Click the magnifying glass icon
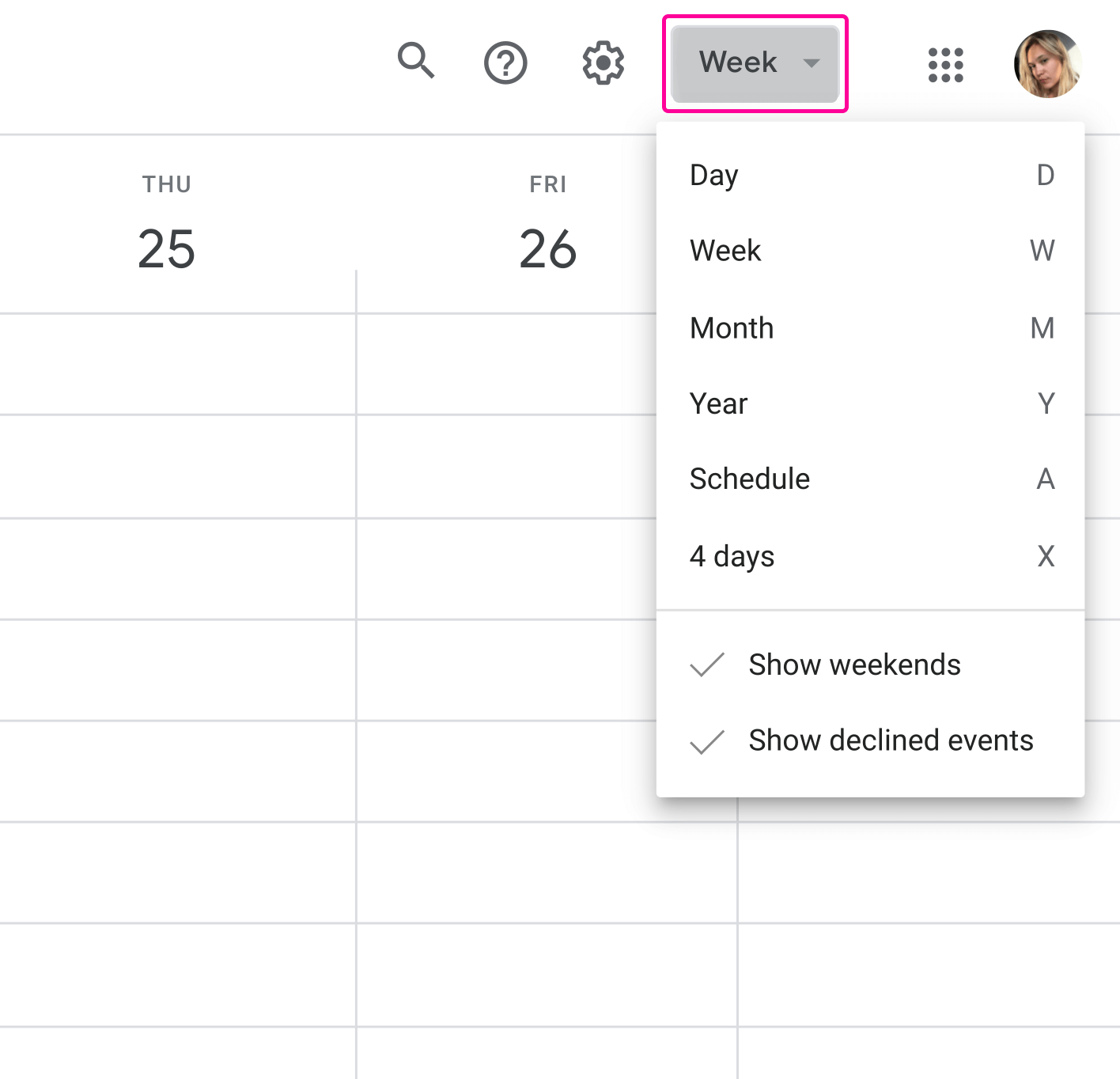 [x=417, y=62]
